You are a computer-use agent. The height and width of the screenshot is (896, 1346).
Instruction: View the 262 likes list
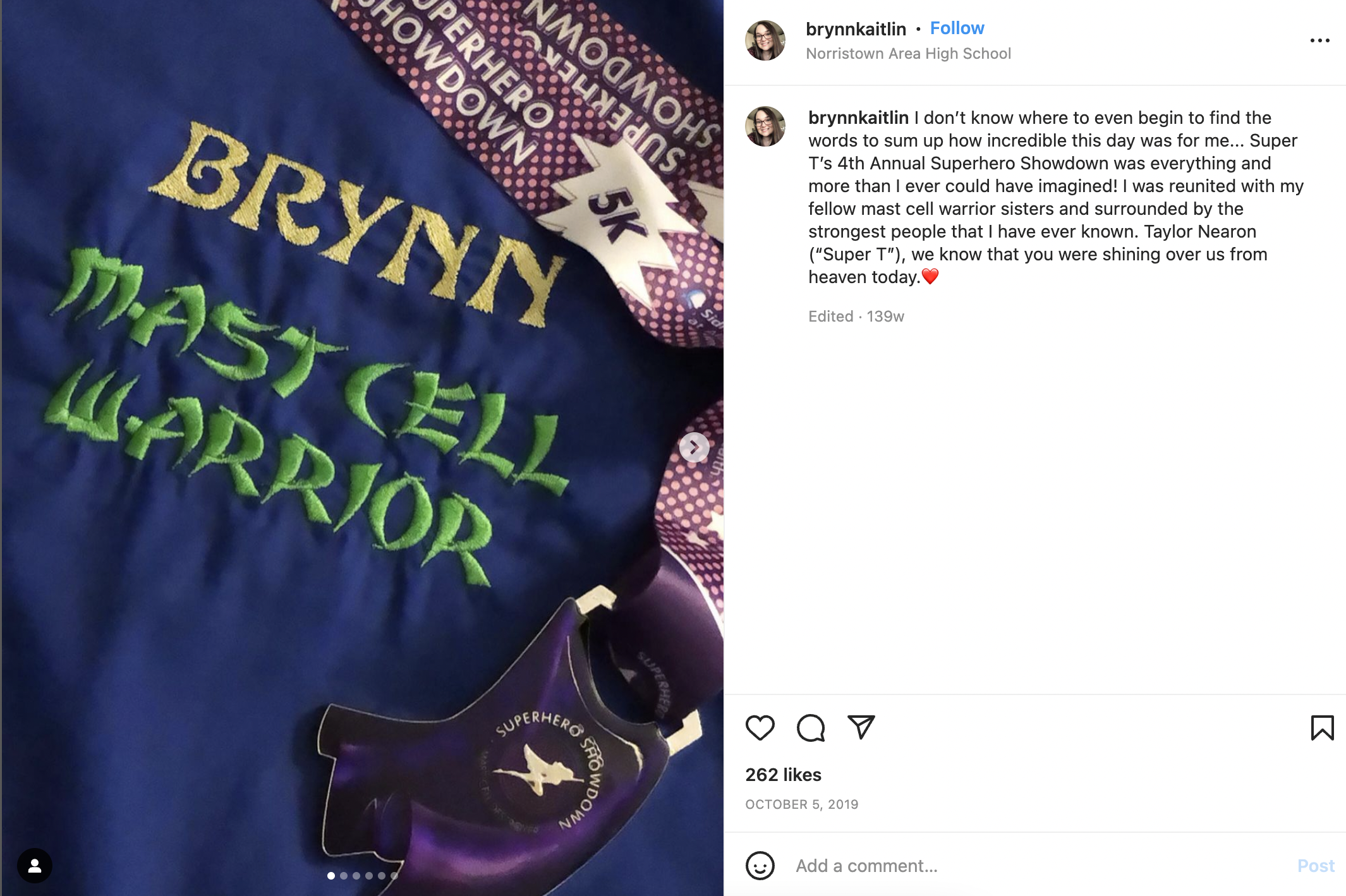(x=783, y=775)
